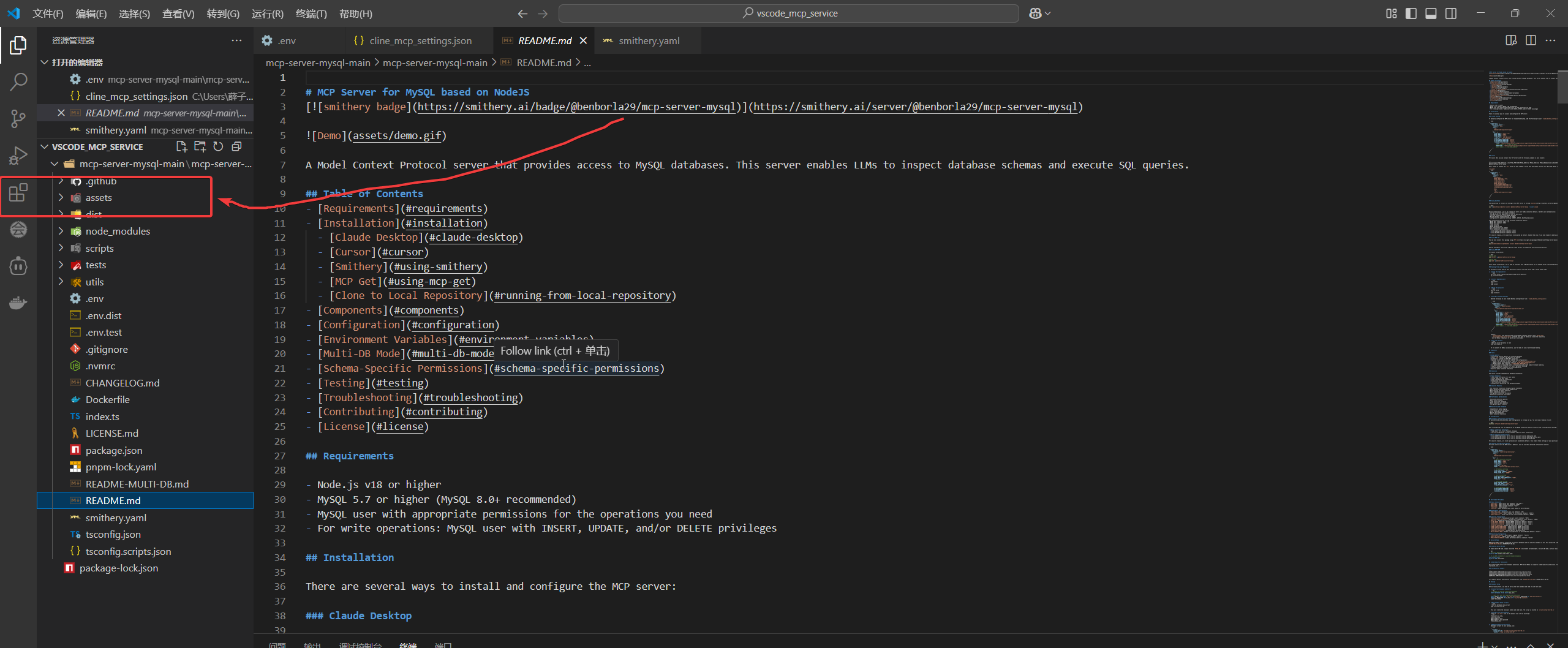Open the Source Control view icon
Image resolution: width=1568 pixels, height=648 pixels.
(18, 118)
